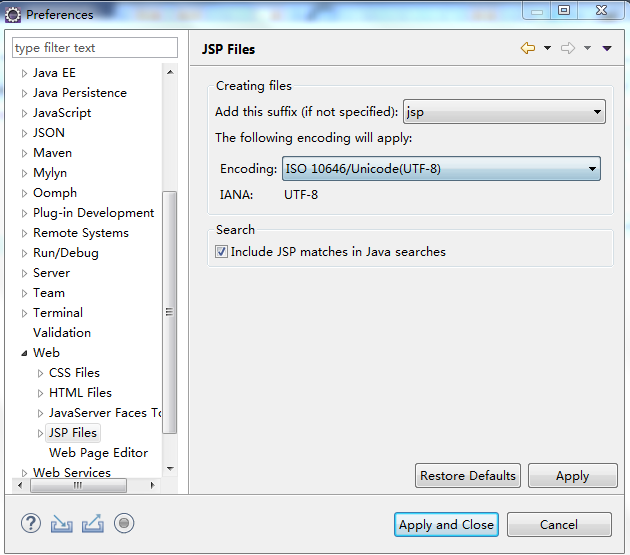The width and height of the screenshot is (630, 555).
Task: Expand the JSP Files node
Action: [40, 433]
